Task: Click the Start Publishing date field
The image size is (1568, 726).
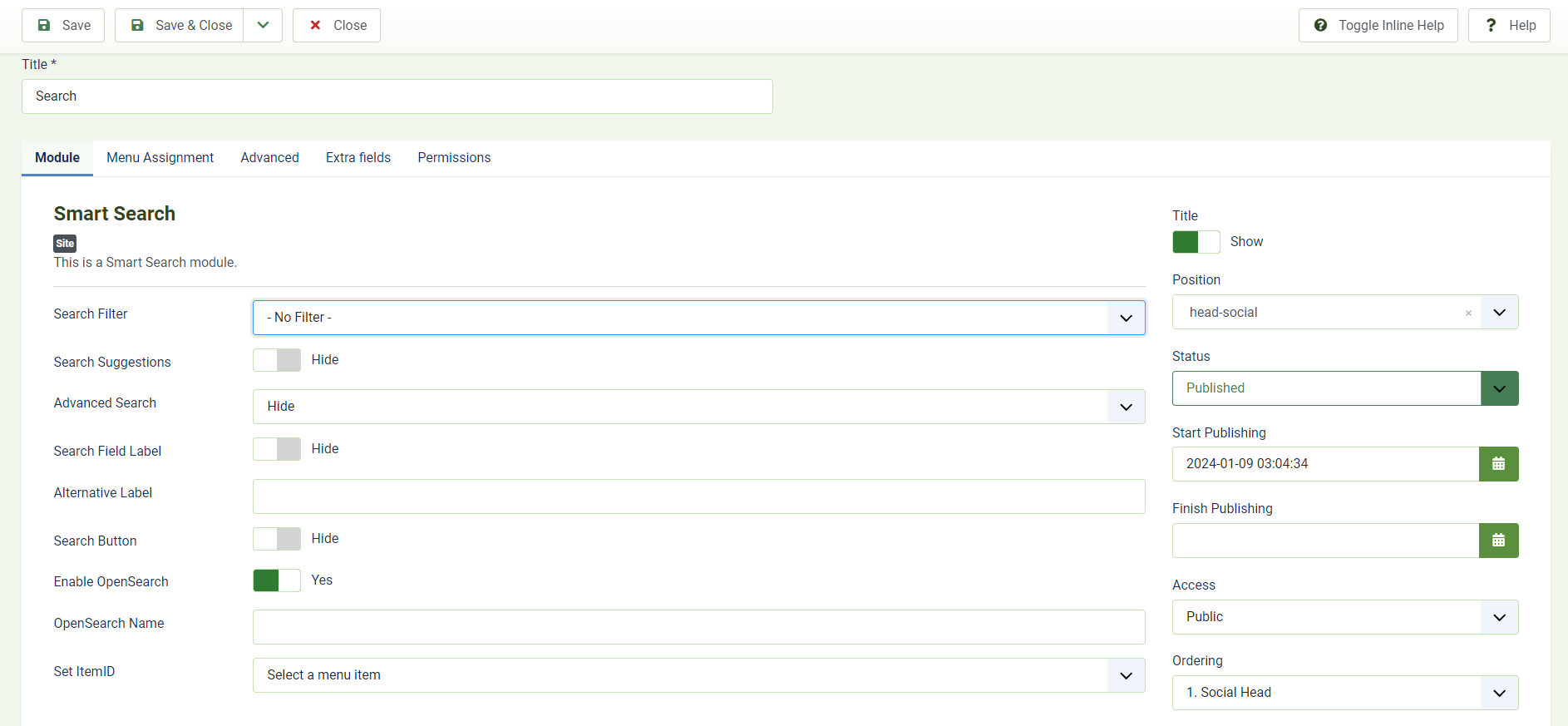Action: pyautogui.click(x=1325, y=464)
